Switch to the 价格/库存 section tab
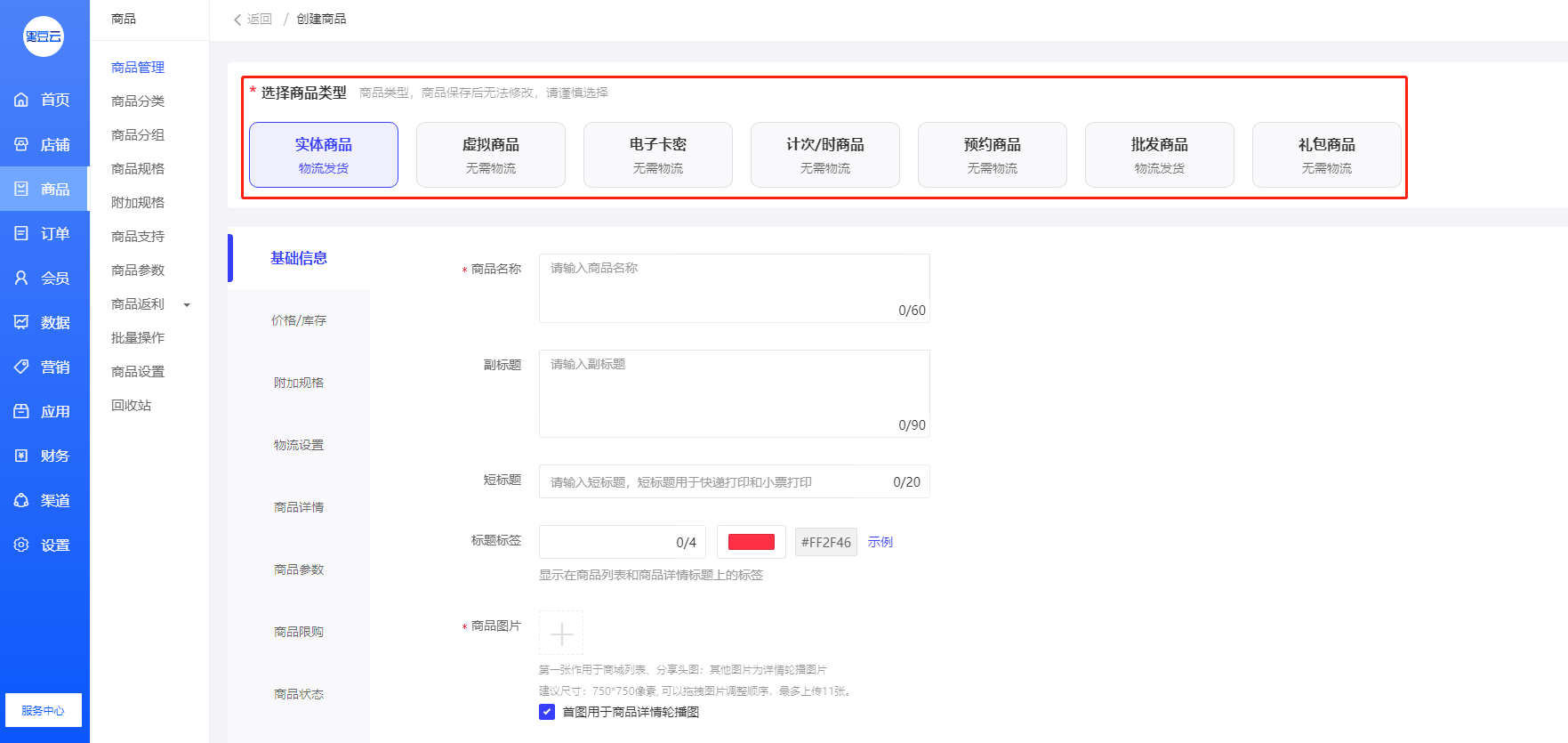The height and width of the screenshot is (743, 1568). (x=299, y=320)
